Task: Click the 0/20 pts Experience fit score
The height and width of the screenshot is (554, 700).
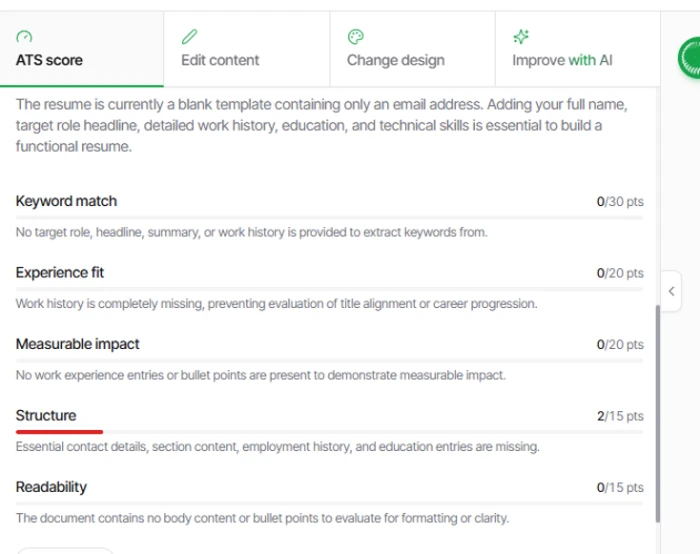Action: tap(620, 273)
